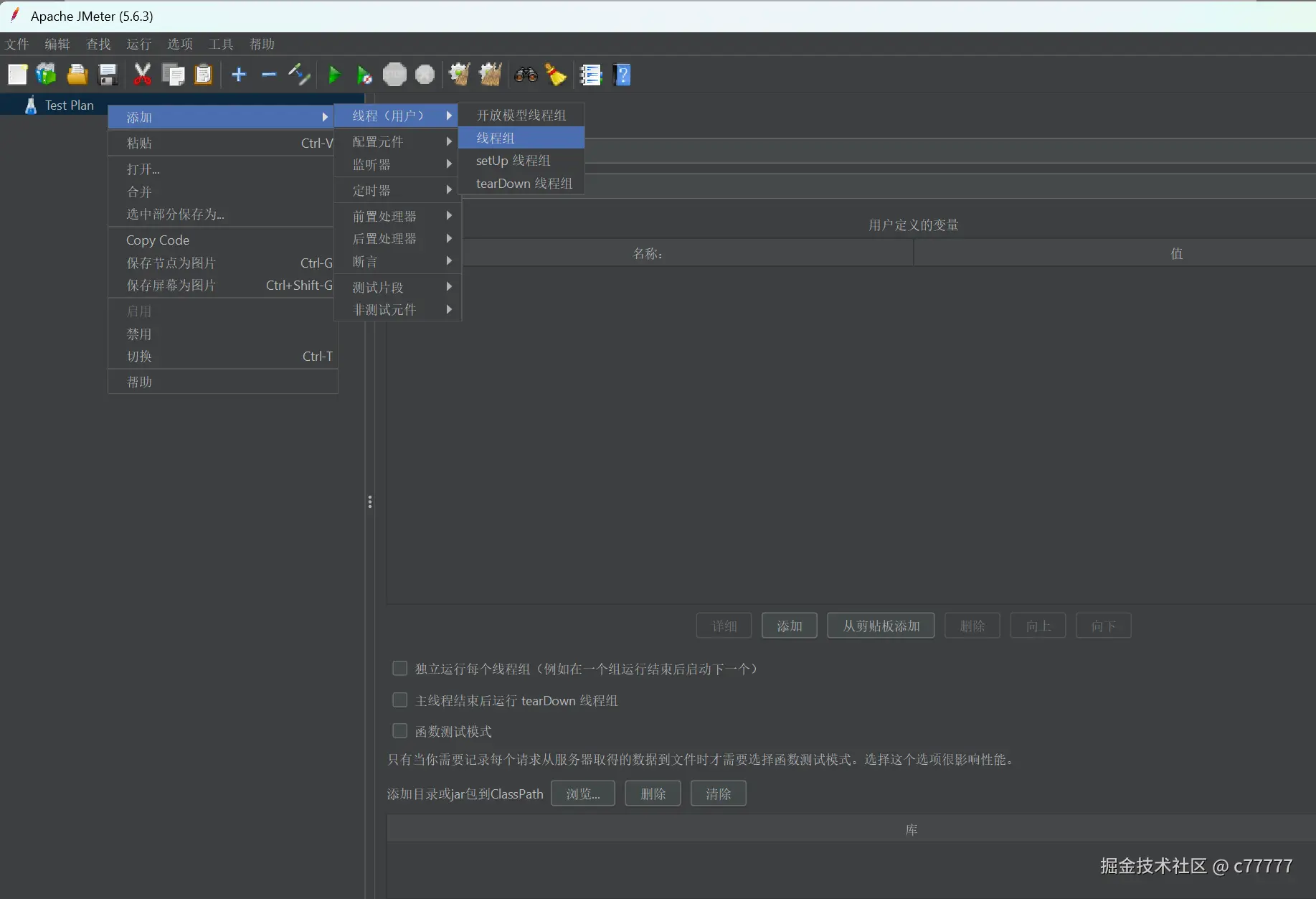Viewport: 1316px width, 899px height.
Task: Click the Clear results broom icon
Action: pos(459,75)
